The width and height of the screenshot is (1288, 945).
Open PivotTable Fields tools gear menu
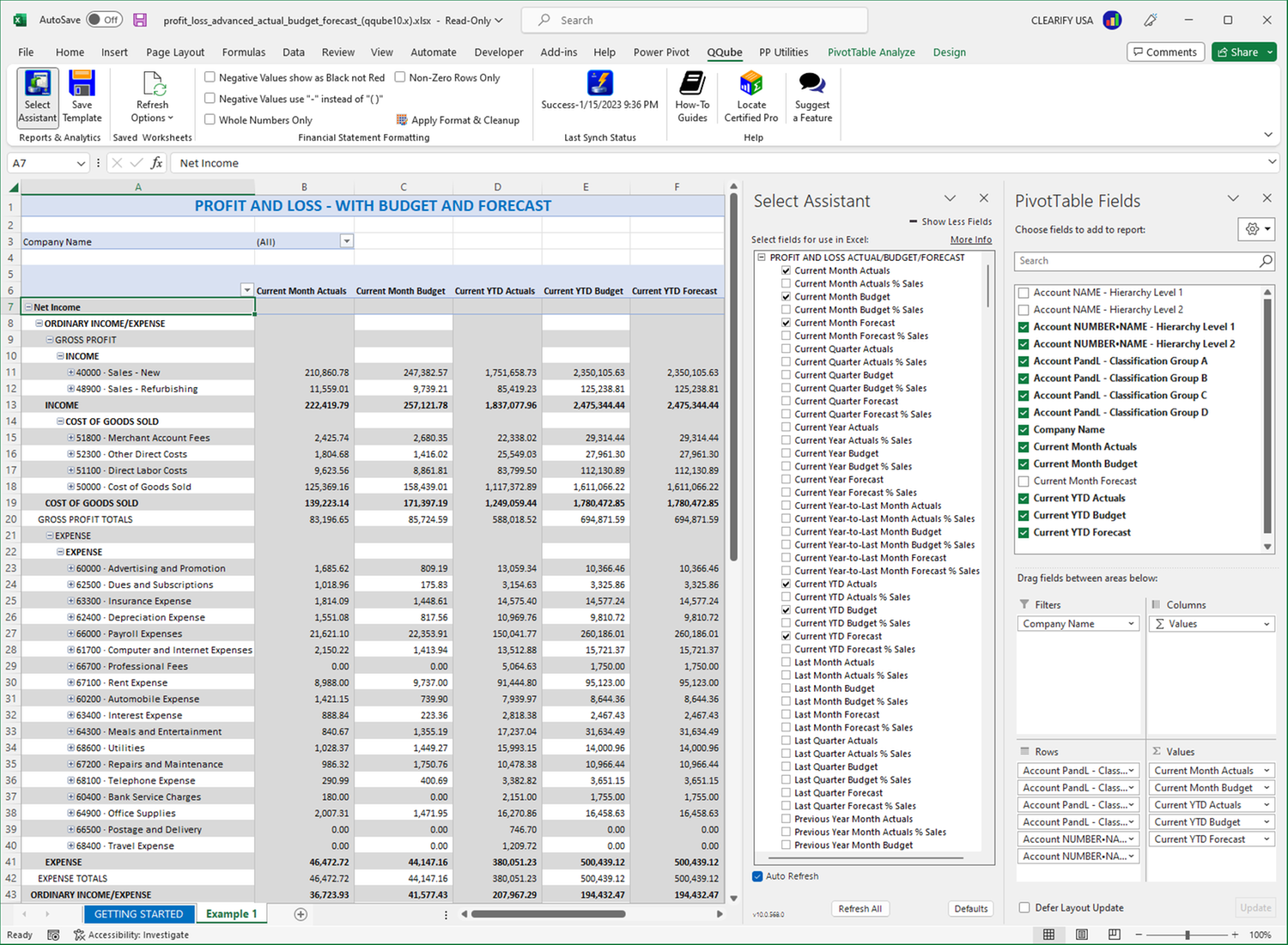click(1257, 229)
